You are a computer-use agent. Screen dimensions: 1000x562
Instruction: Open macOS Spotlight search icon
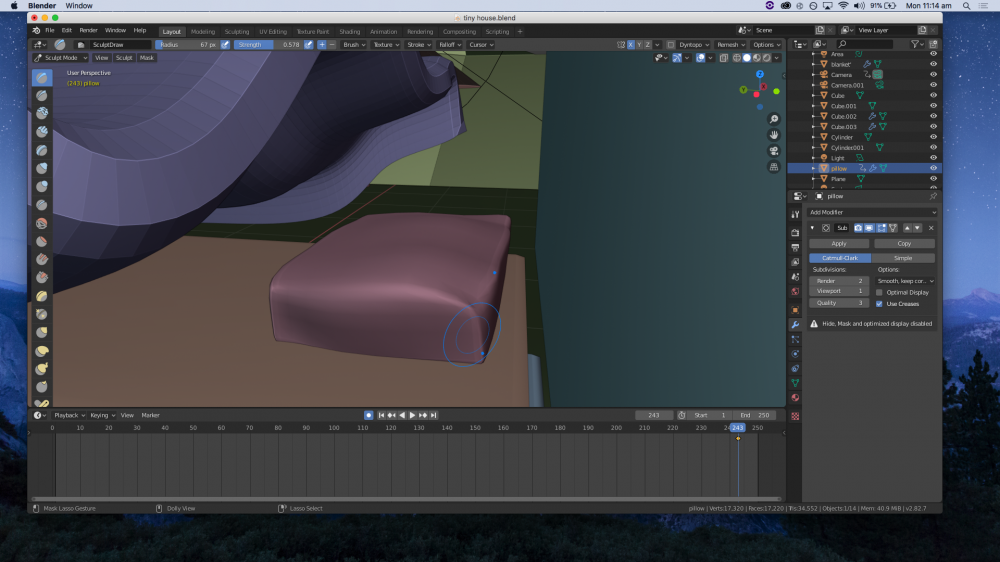tap(967, 6)
